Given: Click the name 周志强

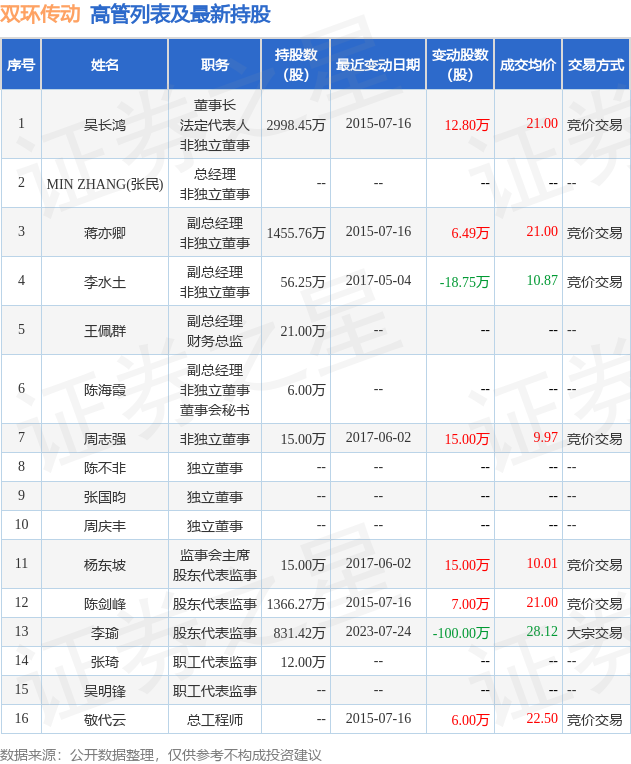Looking at the screenshot, I should click(x=105, y=439).
